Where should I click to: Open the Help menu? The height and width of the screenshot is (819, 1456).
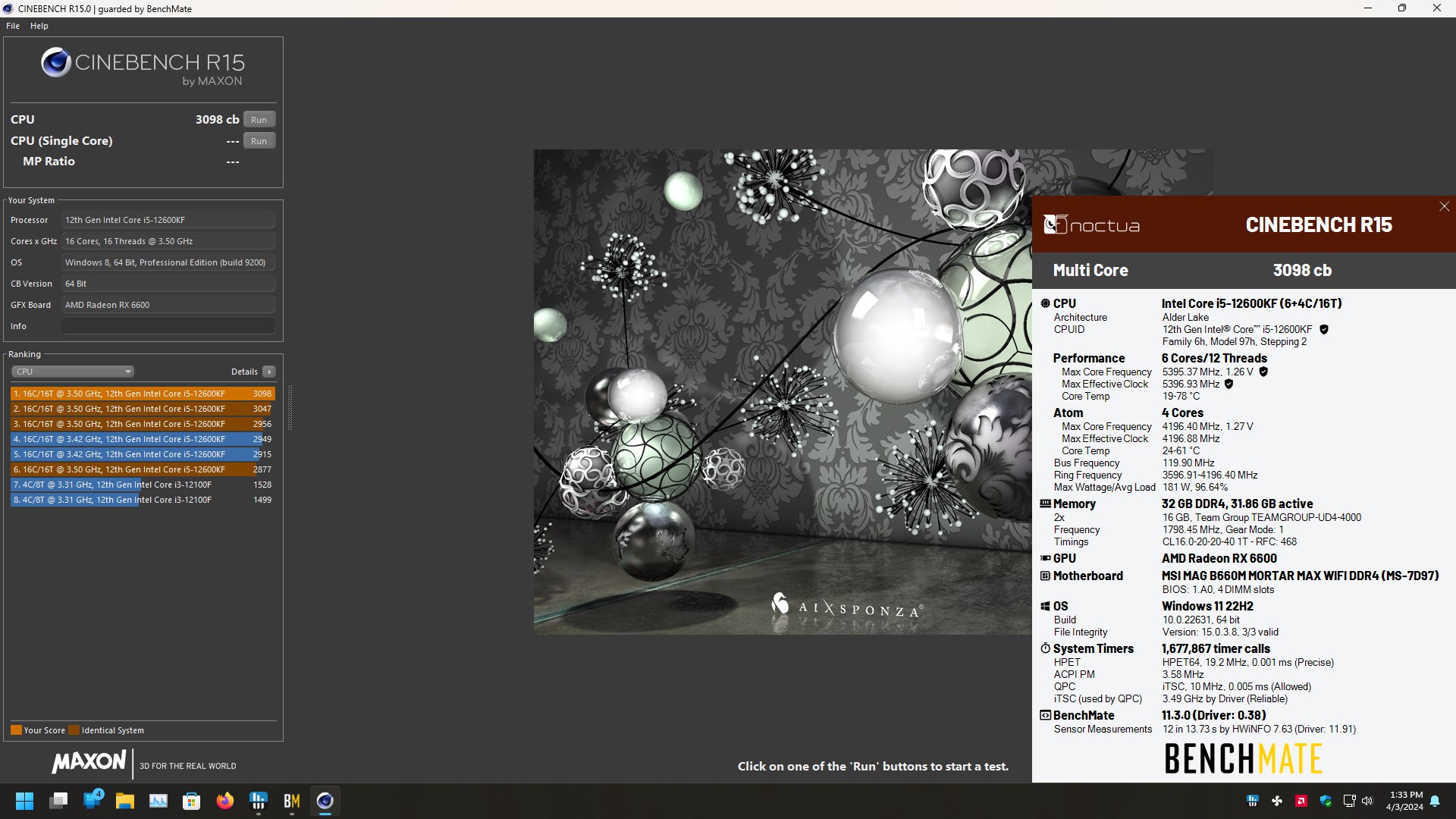[39, 26]
